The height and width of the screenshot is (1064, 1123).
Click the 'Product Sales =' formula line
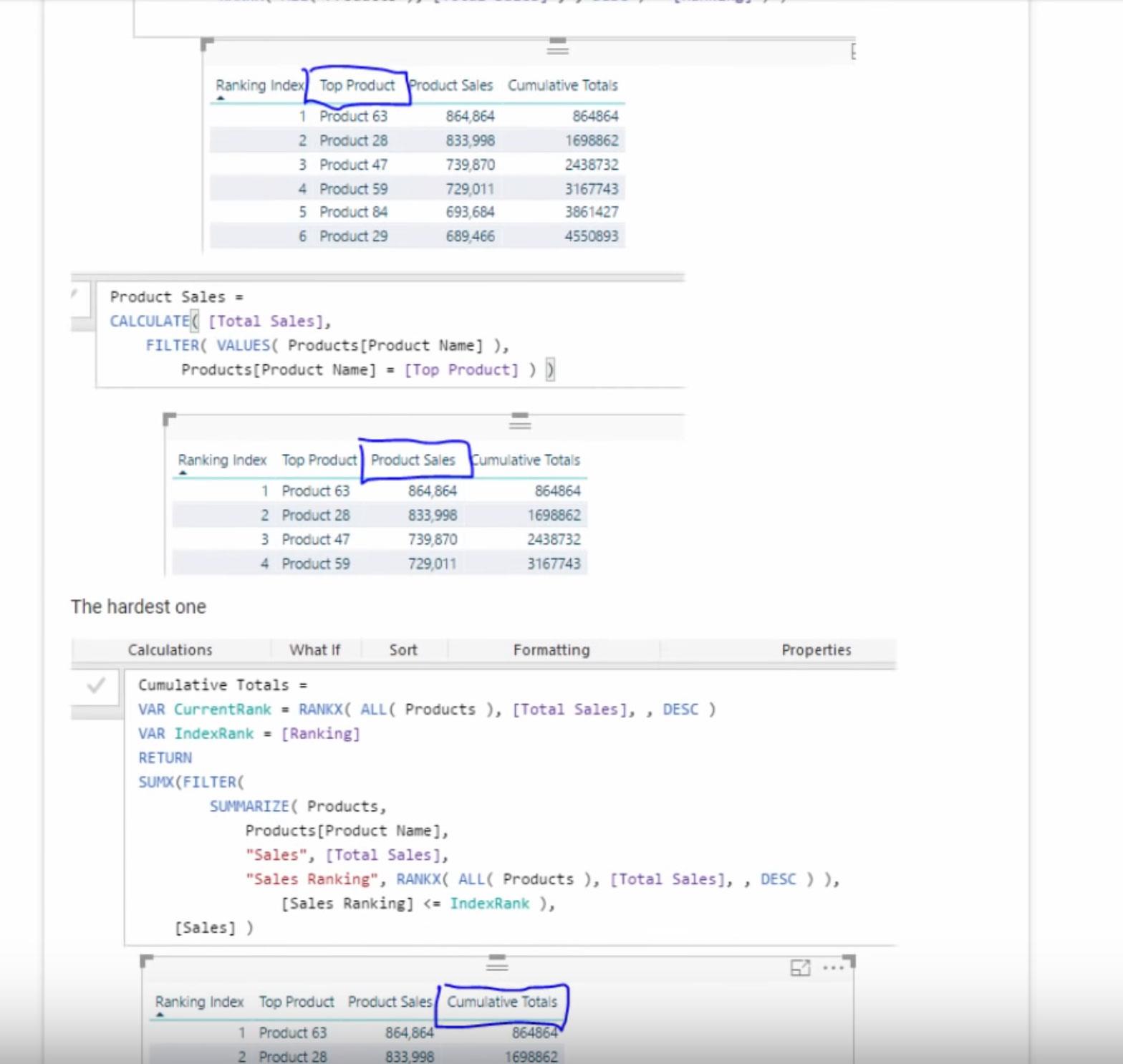(x=176, y=297)
